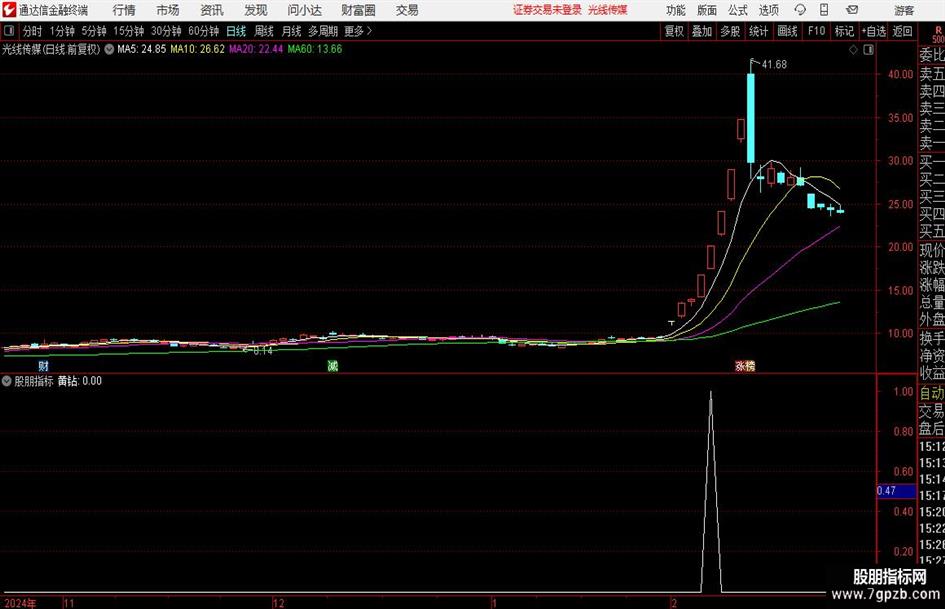This screenshot has height=609, width=945.
Task: Click the 减 marker on the chart
Action: coord(332,366)
